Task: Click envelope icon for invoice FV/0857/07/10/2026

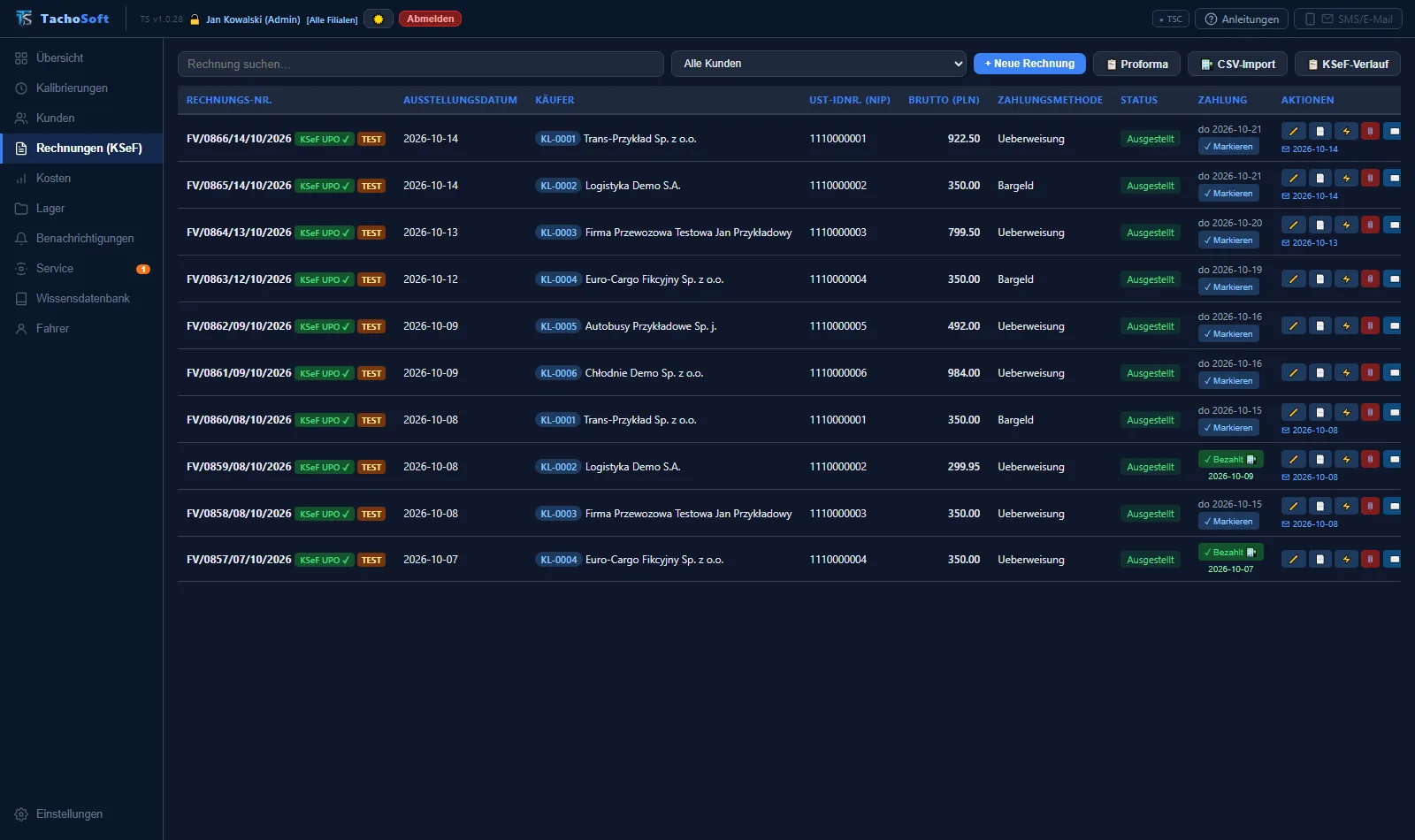Action: (x=1393, y=559)
